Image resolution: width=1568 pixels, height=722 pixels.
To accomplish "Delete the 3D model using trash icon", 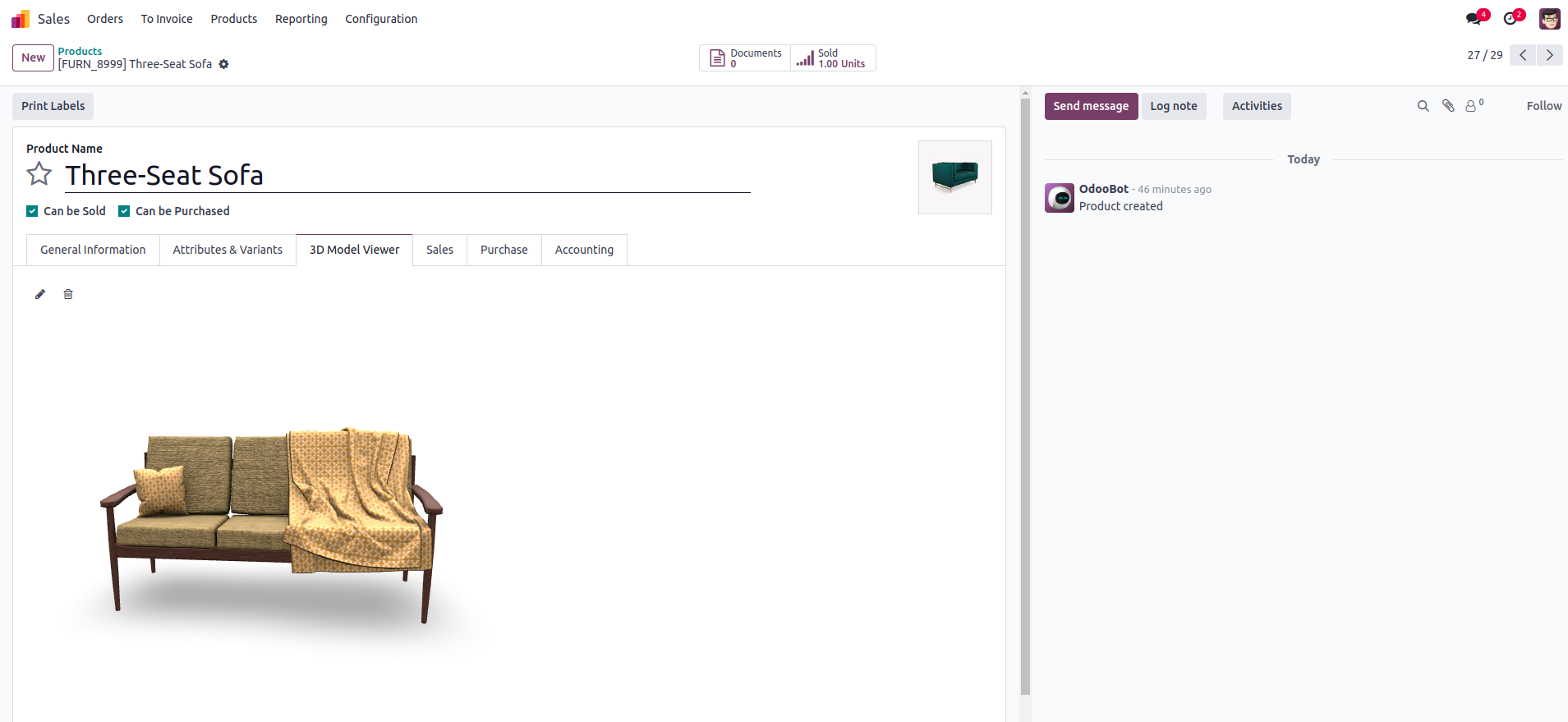I will click(x=68, y=294).
